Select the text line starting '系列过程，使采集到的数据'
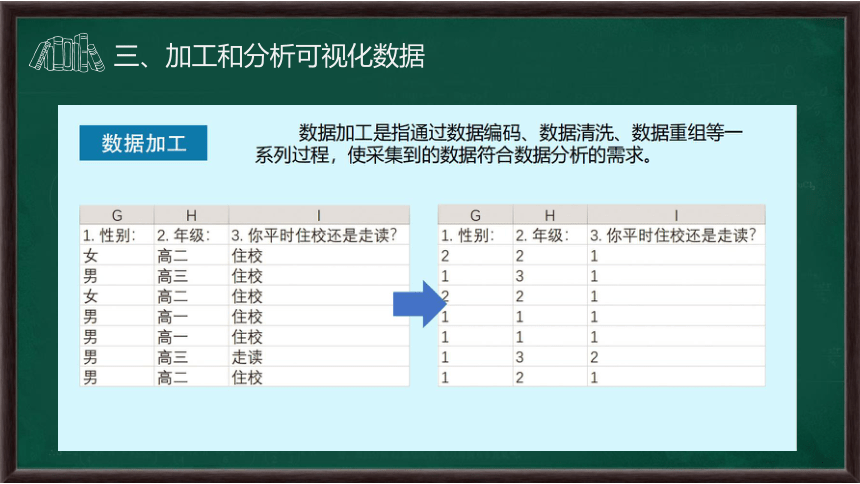This screenshot has width=860, height=484. pos(454,155)
